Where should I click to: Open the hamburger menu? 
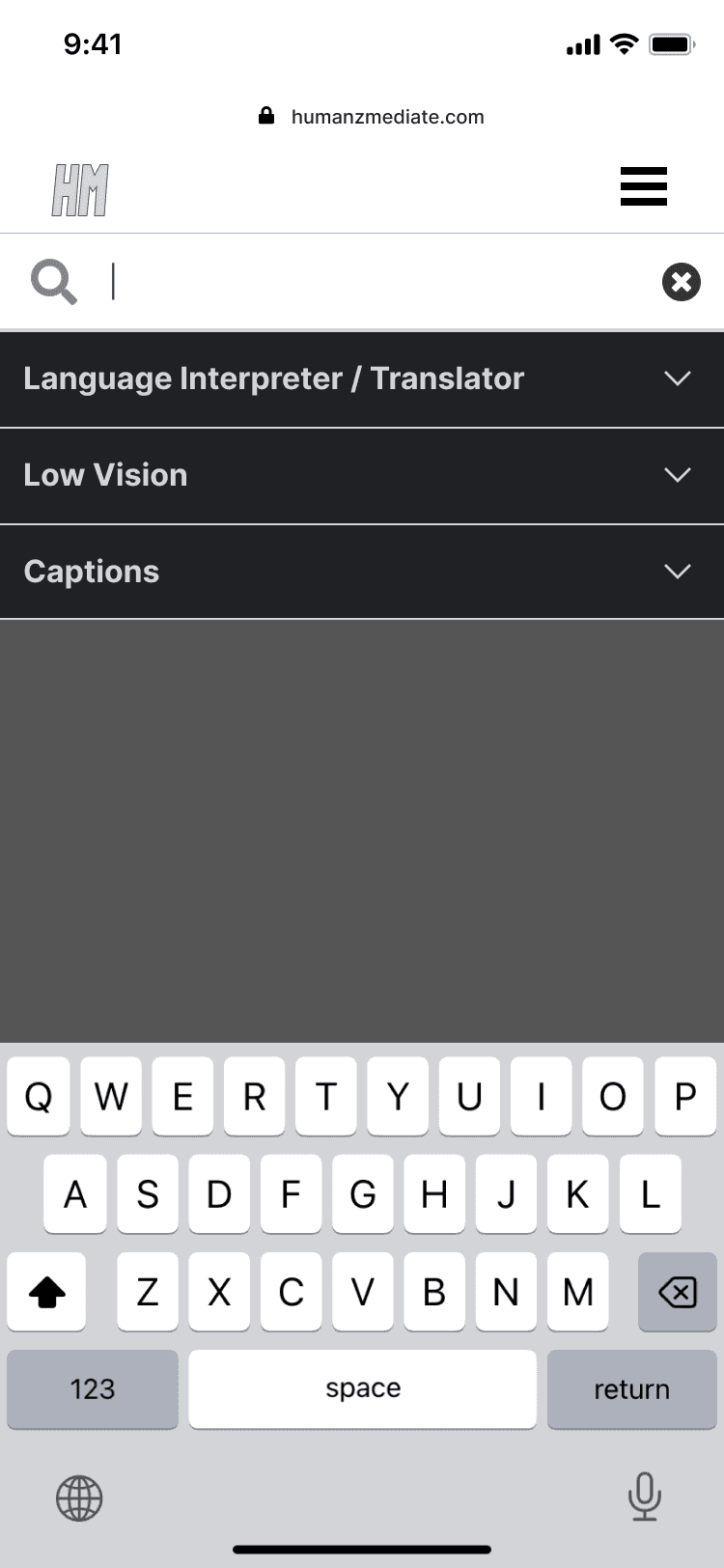pos(643,186)
